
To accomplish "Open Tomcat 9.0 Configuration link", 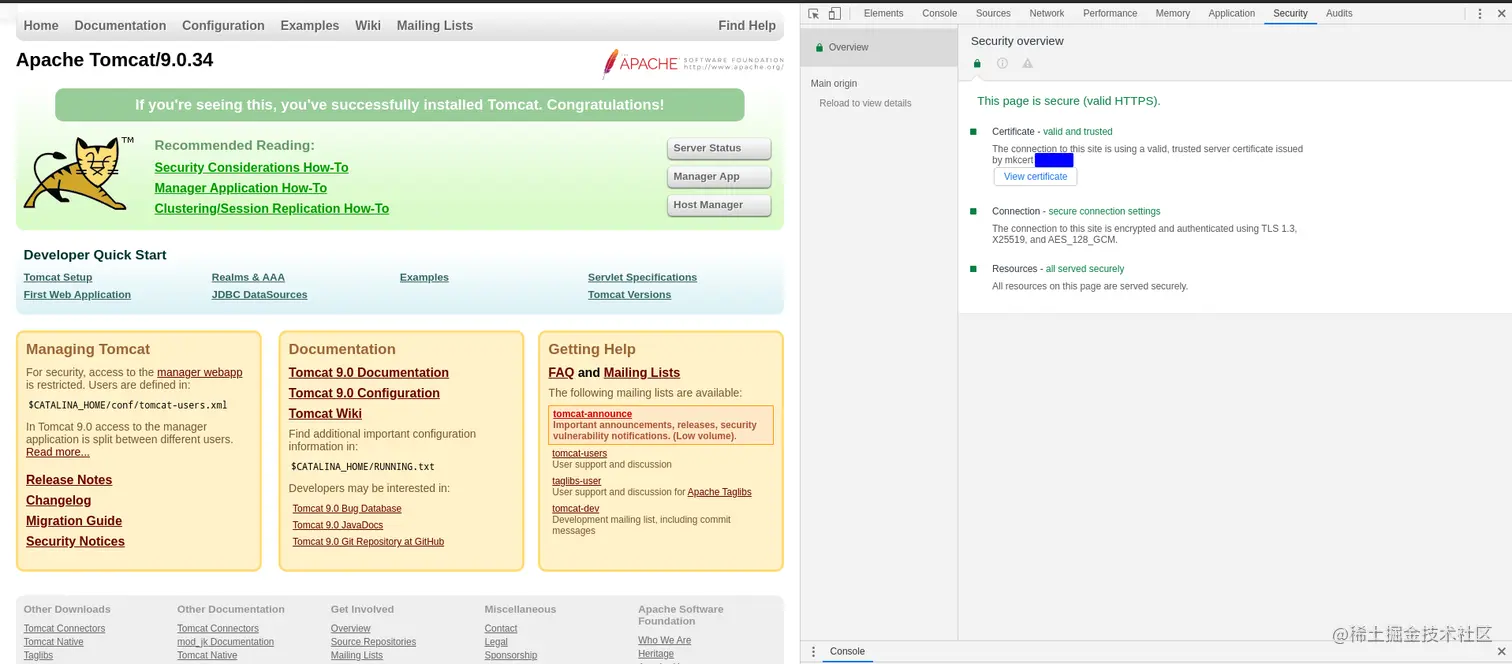I will click(364, 393).
